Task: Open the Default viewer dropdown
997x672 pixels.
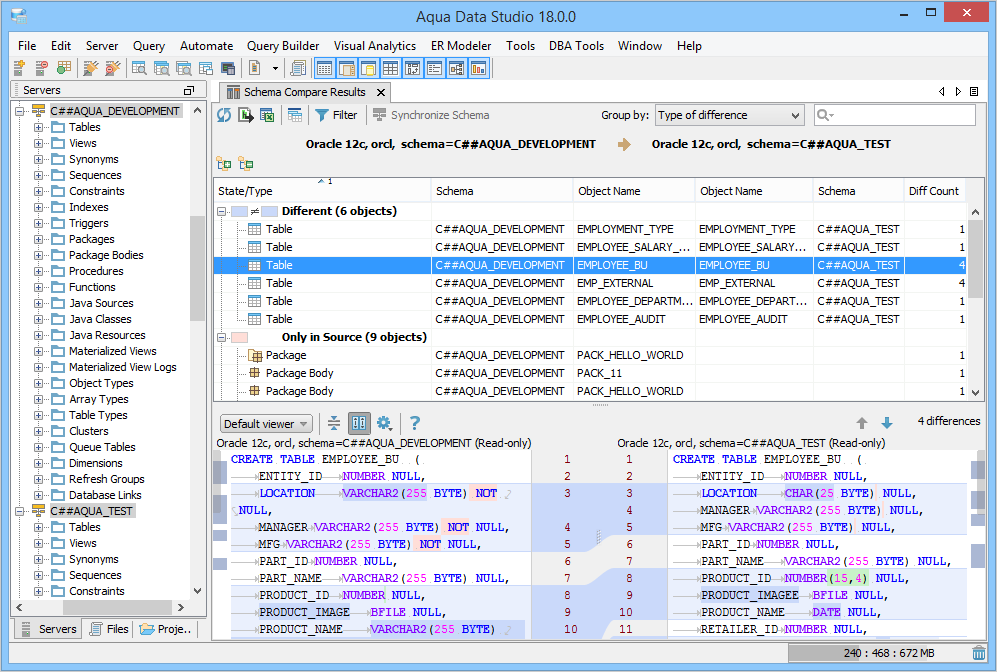Action: [x=266, y=423]
